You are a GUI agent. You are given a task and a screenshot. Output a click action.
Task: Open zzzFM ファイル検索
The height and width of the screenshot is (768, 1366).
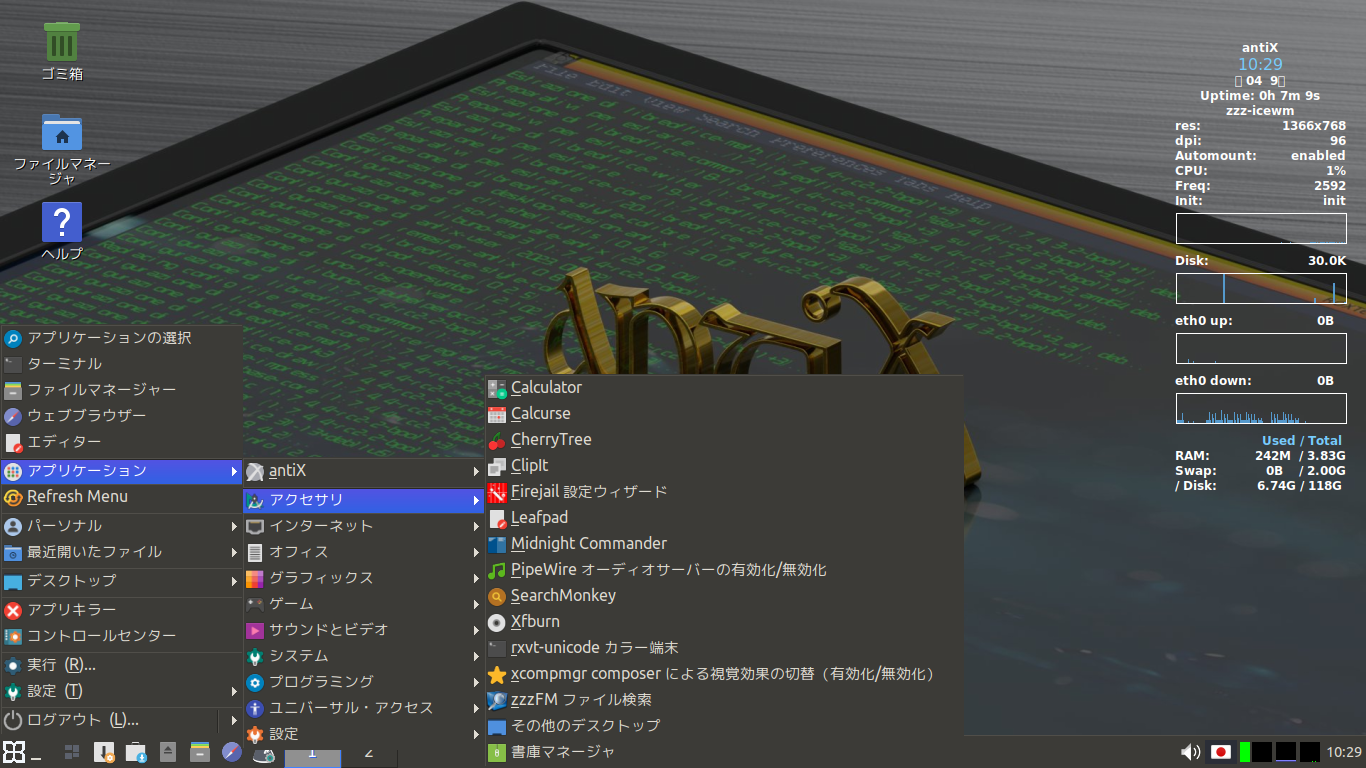(724, 700)
